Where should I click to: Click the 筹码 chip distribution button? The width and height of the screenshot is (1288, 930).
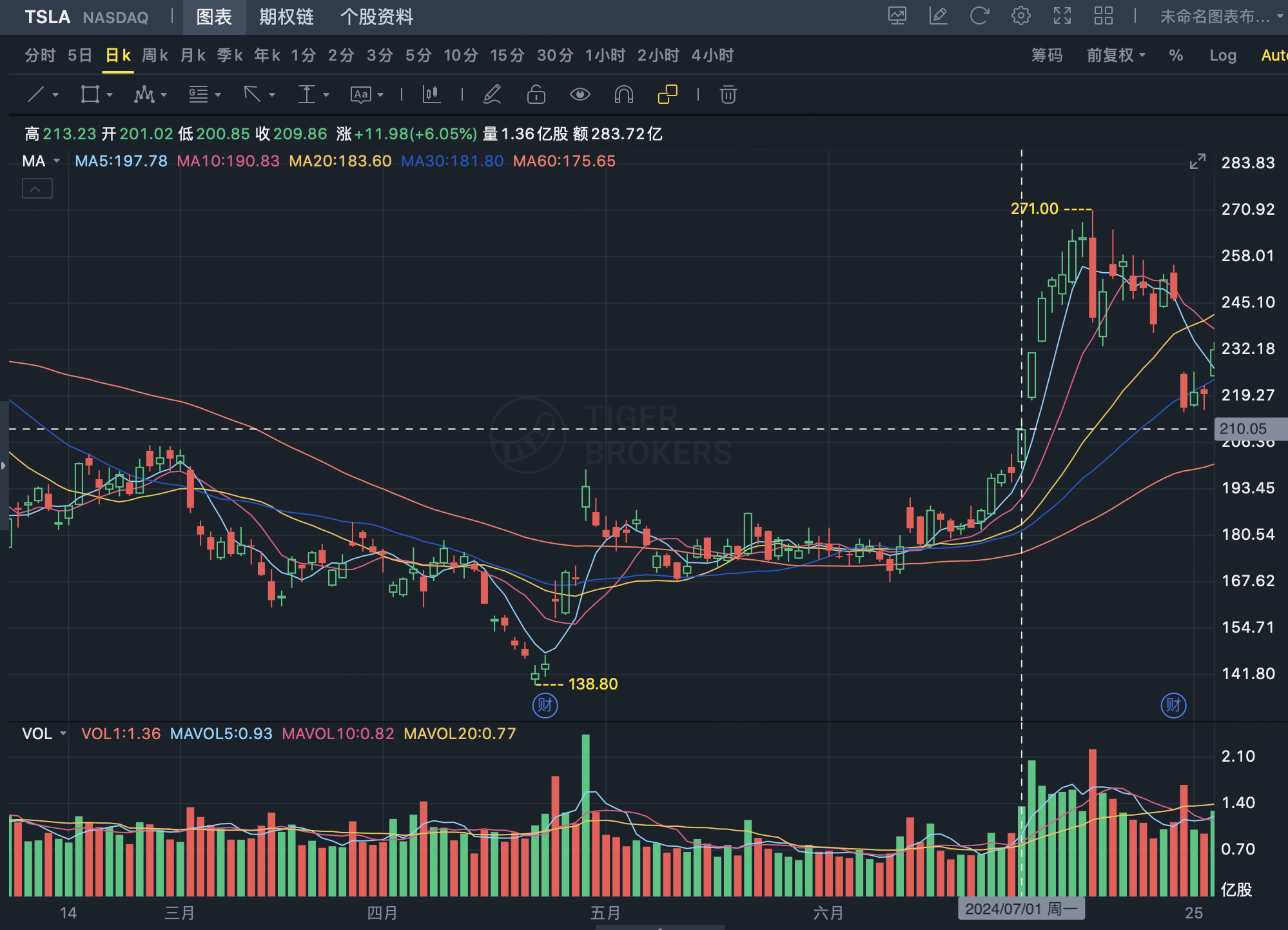tap(1046, 55)
